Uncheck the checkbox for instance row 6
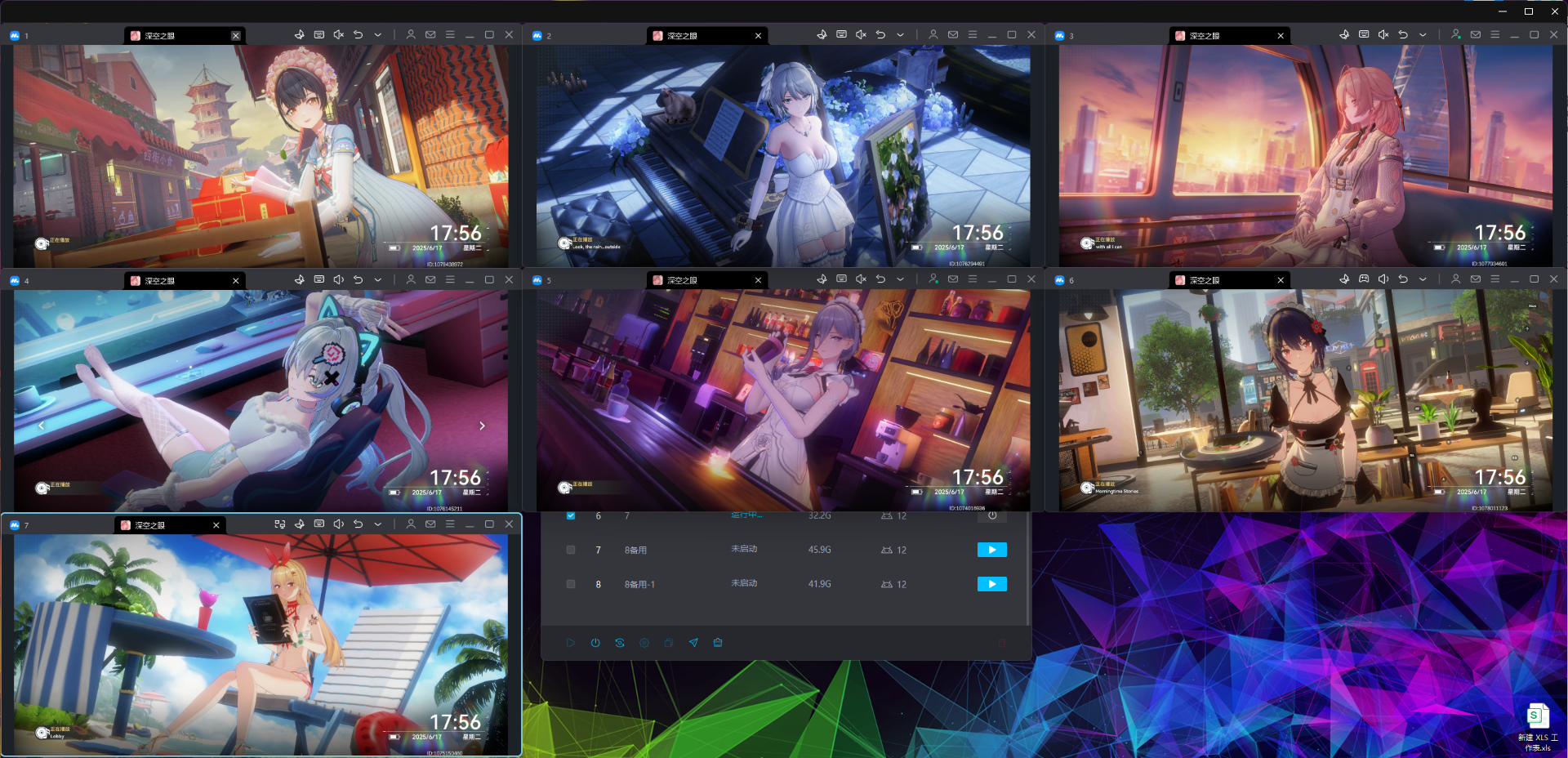Image resolution: width=1568 pixels, height=758 pixels. tap(571, 515)
